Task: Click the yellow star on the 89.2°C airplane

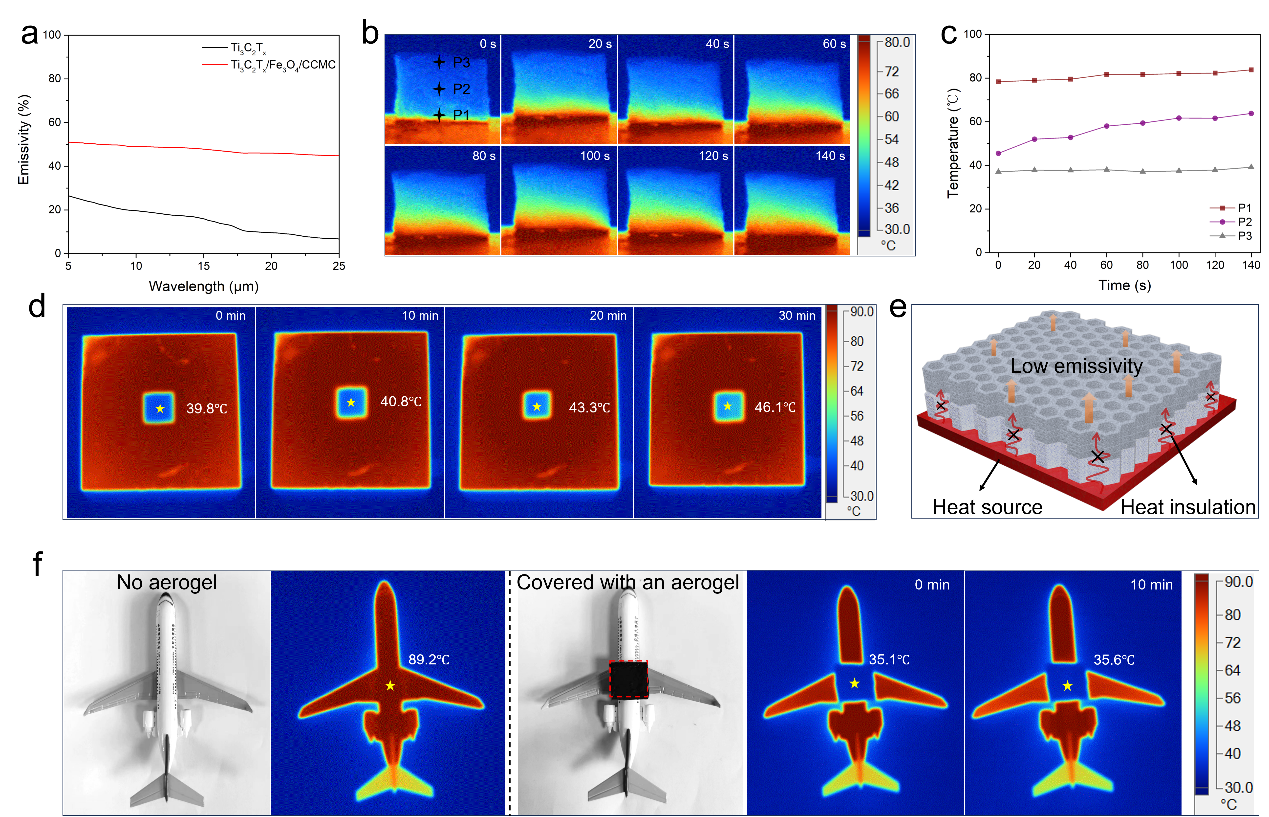Action: [x=390, y=685]
